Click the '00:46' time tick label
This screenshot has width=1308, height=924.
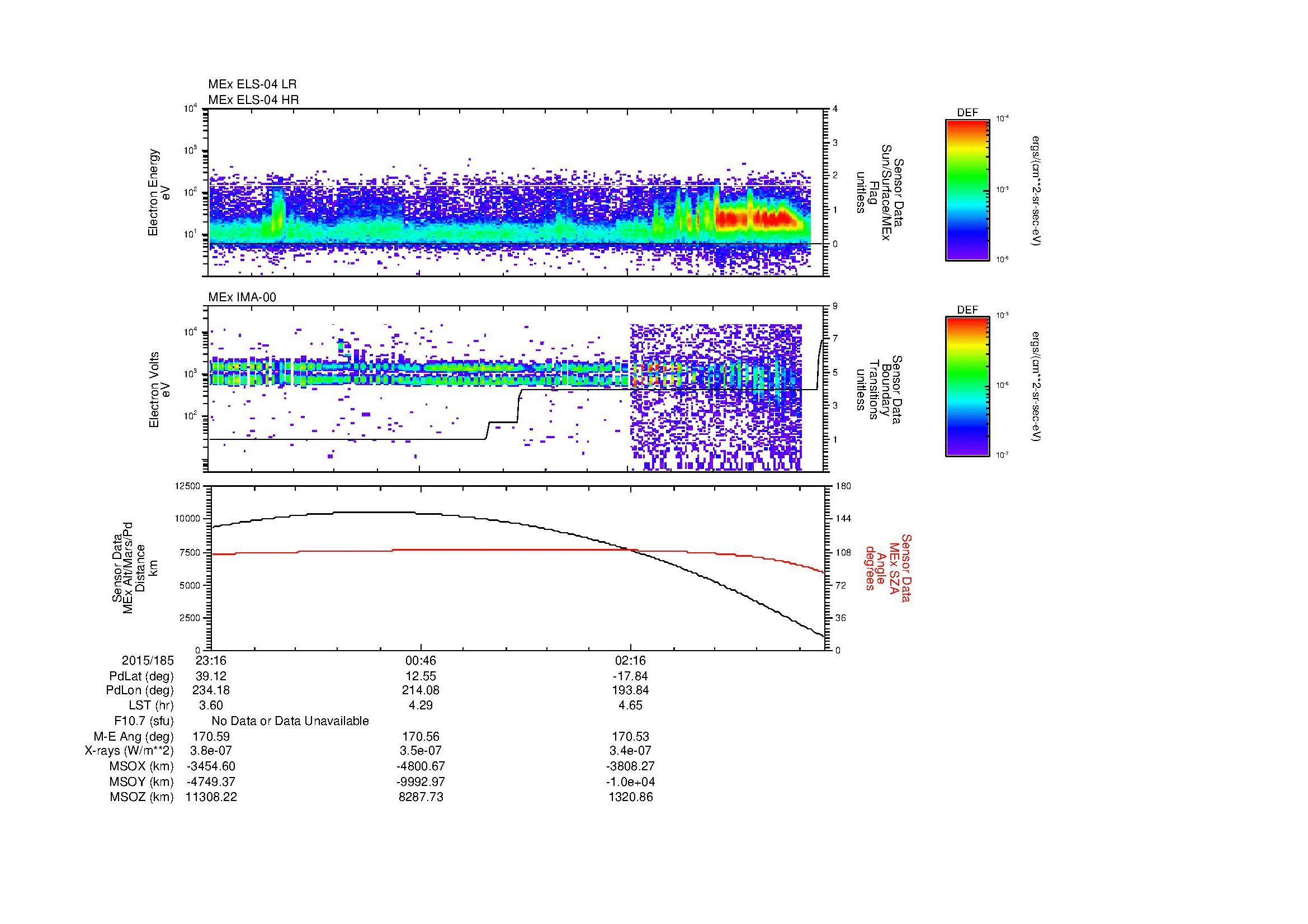[x=421, y=660]
